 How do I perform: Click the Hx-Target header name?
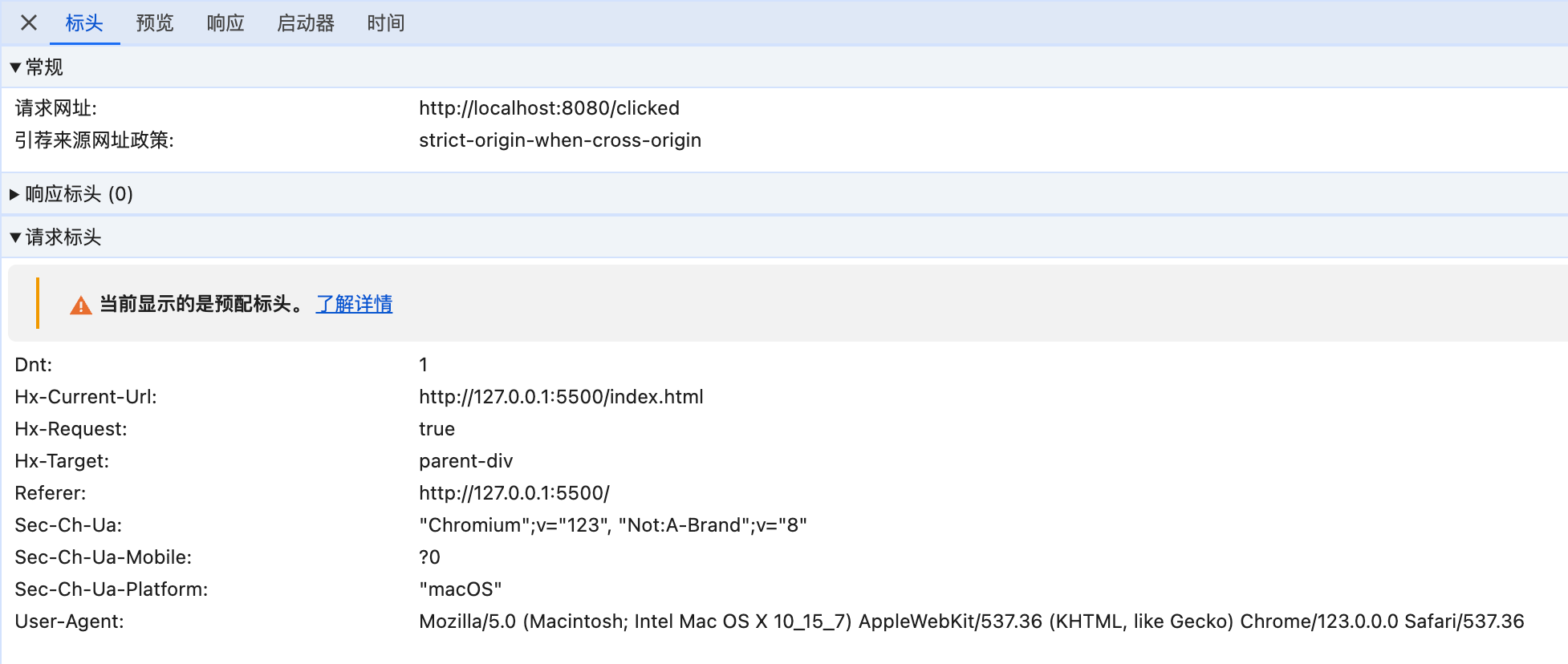62,461
